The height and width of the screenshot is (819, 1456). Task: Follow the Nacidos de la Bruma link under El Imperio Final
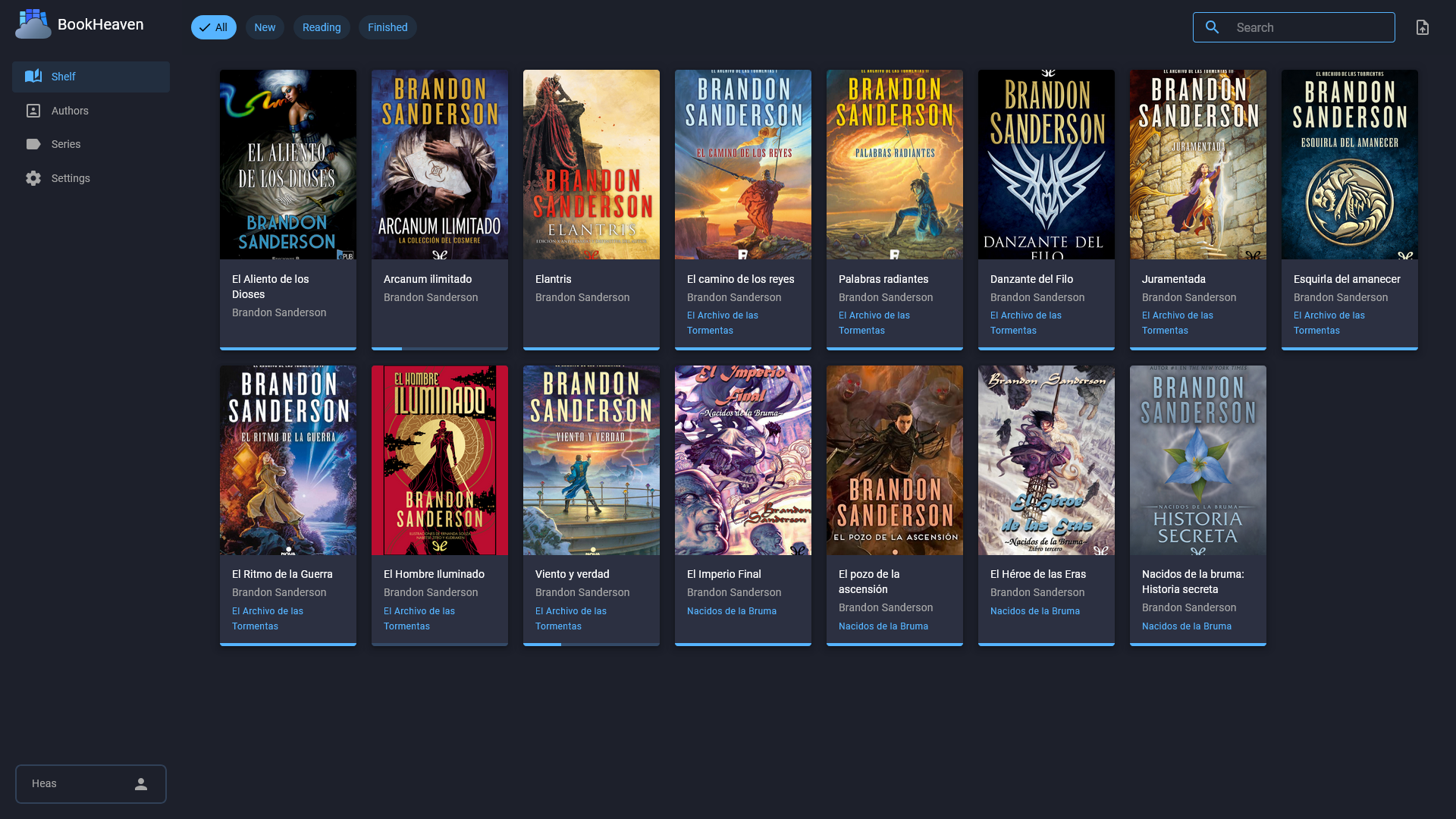pyautogui.click(x=731, y=611)
